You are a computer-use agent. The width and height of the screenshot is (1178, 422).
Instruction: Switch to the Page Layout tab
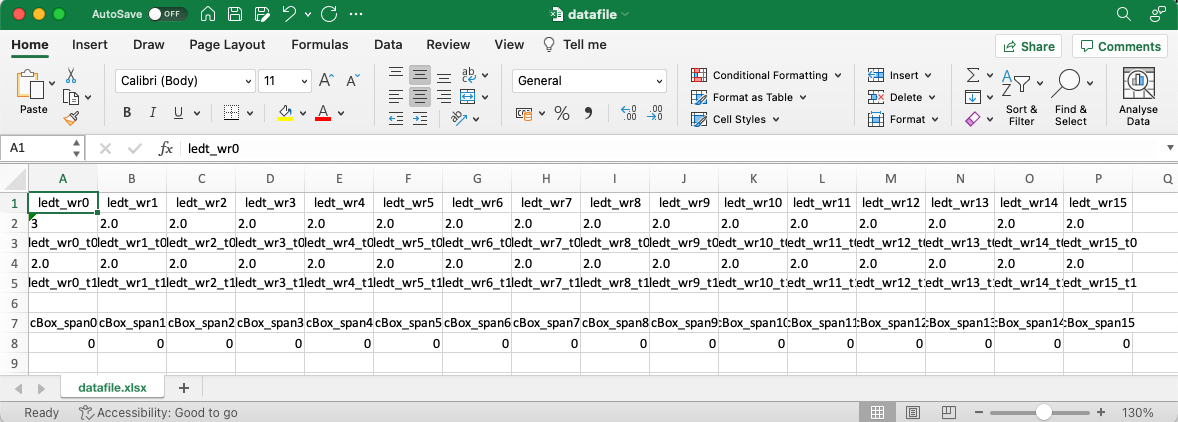228,45
